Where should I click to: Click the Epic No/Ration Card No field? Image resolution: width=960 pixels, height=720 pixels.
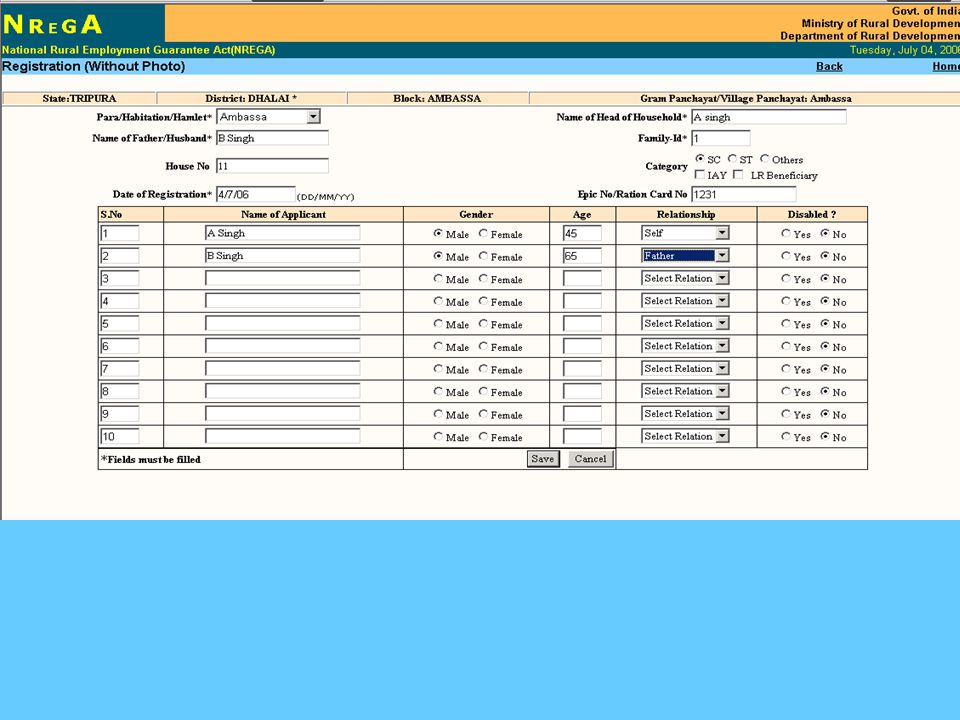click(744, 194)
